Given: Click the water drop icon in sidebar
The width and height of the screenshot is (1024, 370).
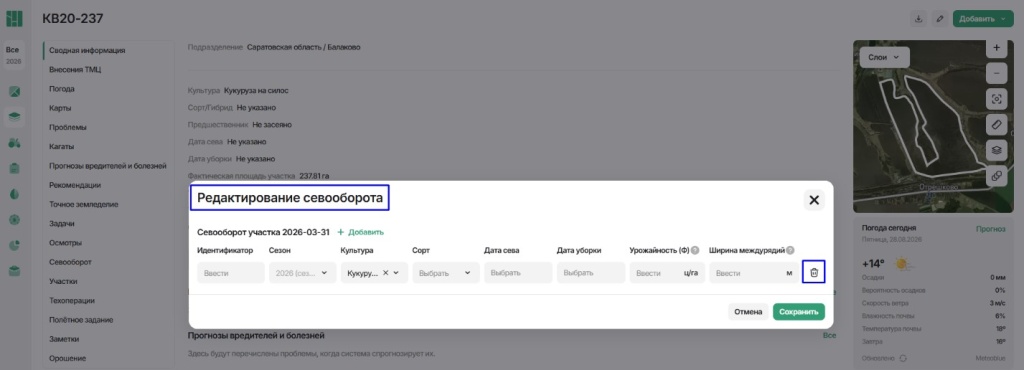Looking at the screenshot, I should pyautogui.click(x=14, y=194).
